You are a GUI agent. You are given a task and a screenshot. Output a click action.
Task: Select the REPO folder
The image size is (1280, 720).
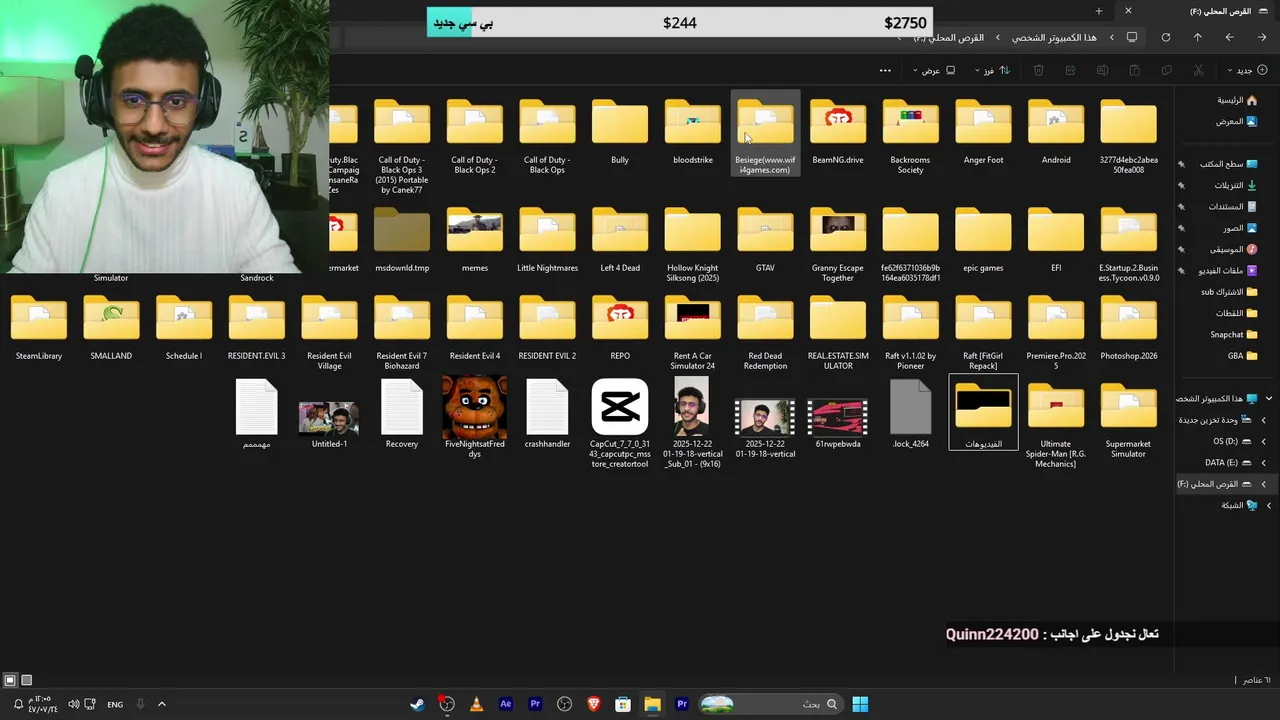620,328
